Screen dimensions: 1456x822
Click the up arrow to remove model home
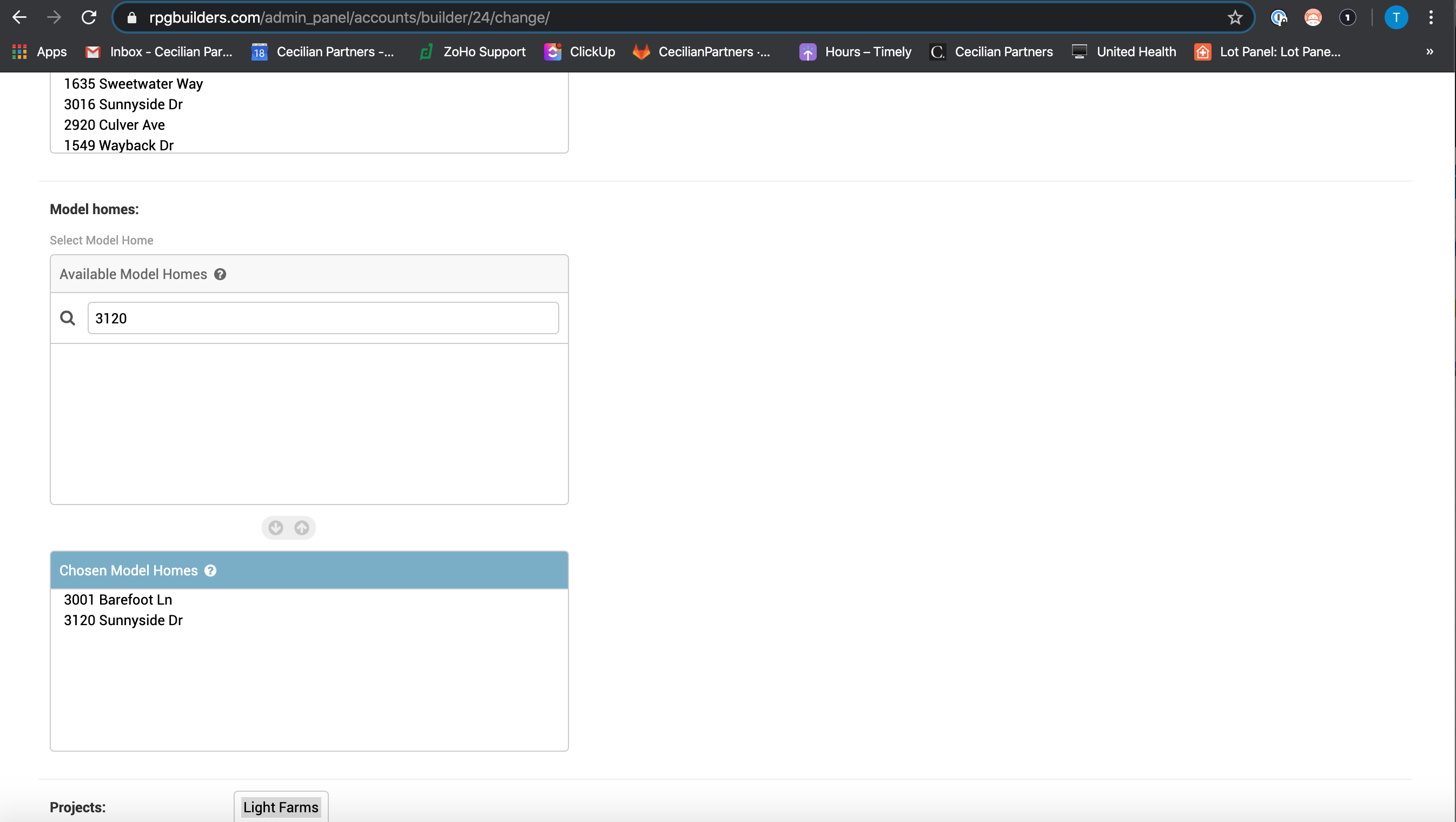(302, 528)
